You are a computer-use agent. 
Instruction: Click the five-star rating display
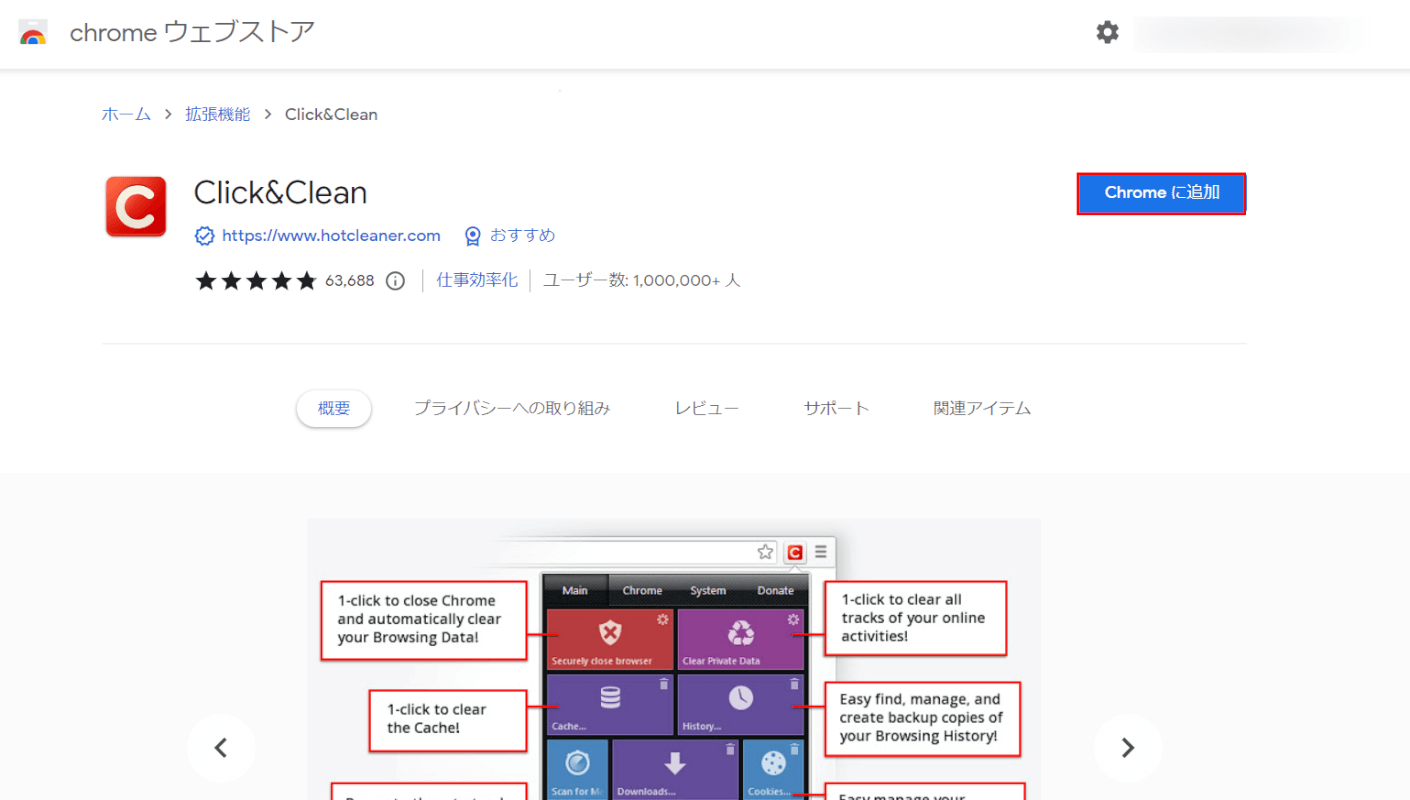(256, 281)
